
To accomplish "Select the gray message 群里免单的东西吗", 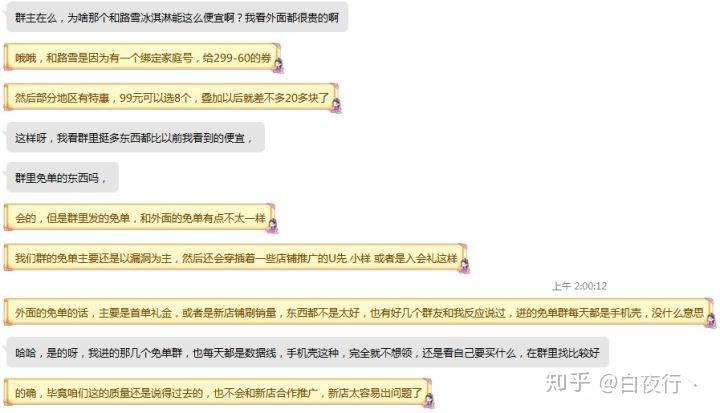I will click(x=62, y=177).
